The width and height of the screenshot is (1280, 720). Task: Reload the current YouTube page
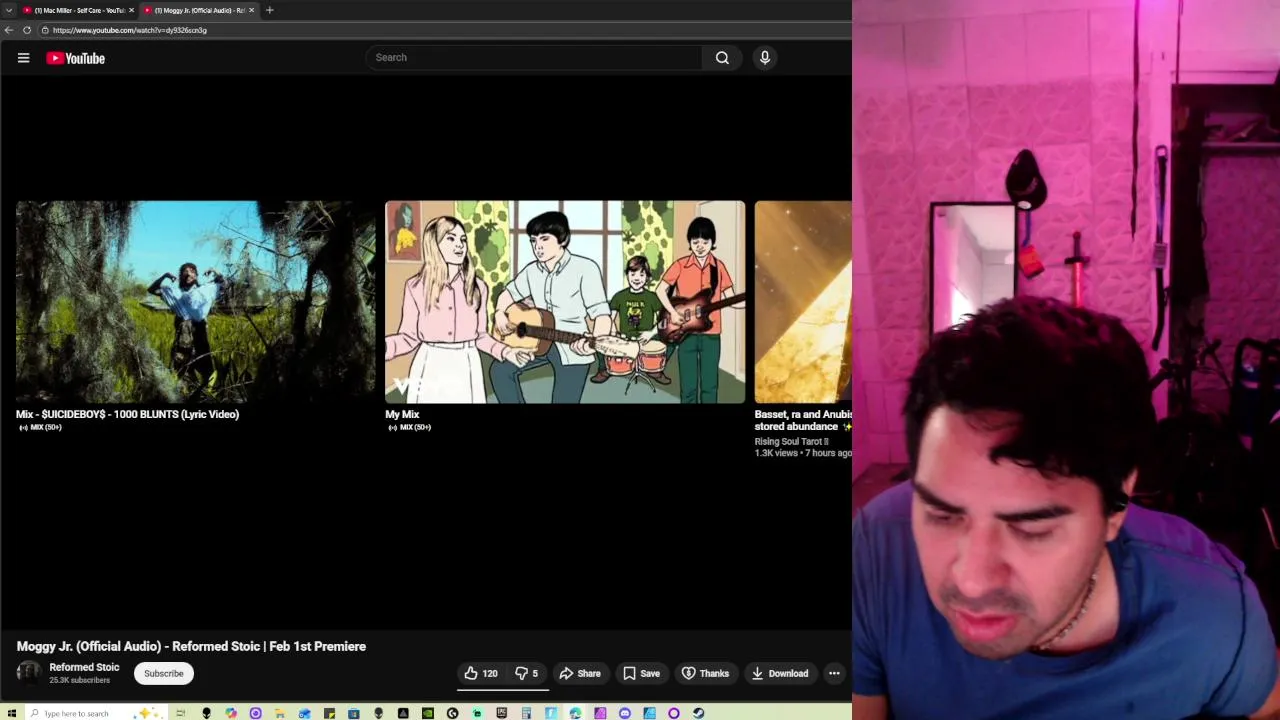click(x=27, y=30)
